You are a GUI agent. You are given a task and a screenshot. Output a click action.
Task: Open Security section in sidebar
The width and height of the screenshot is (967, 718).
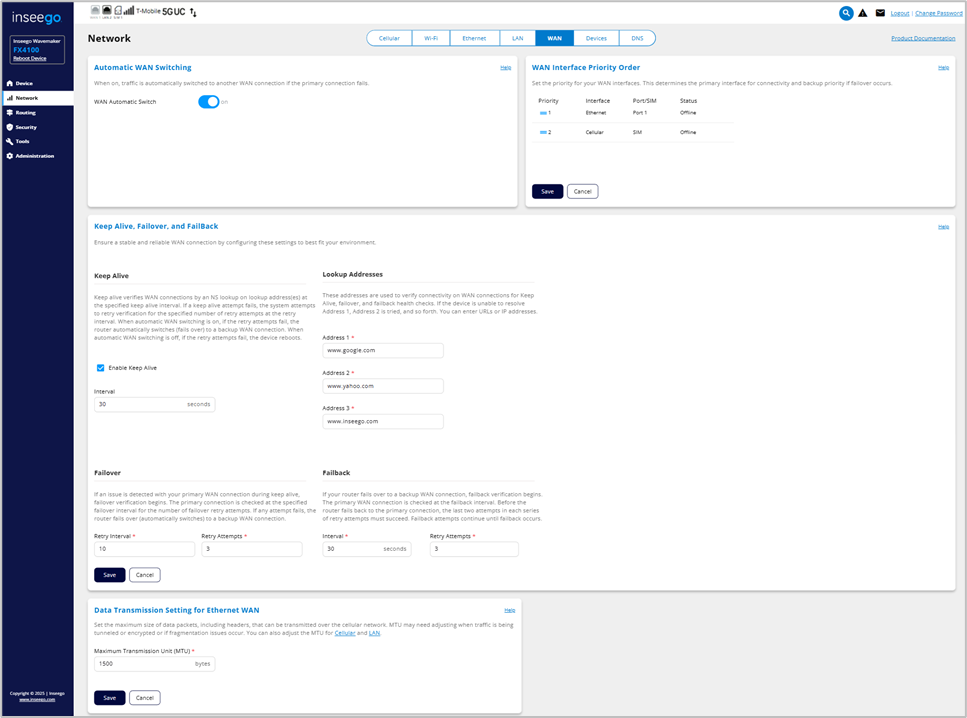click(26, 127)
